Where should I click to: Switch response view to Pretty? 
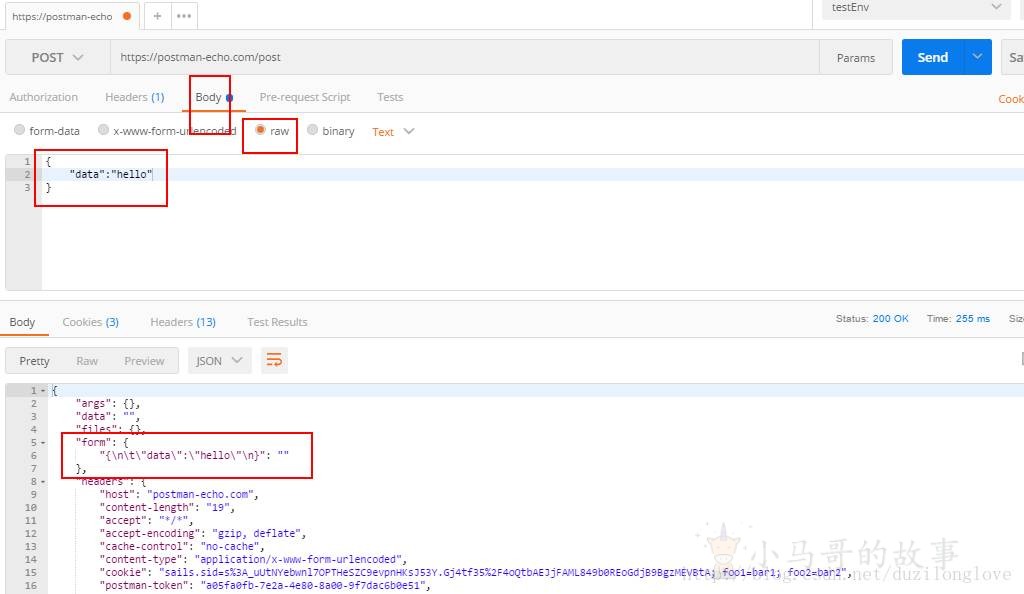[x=34, y=361]
